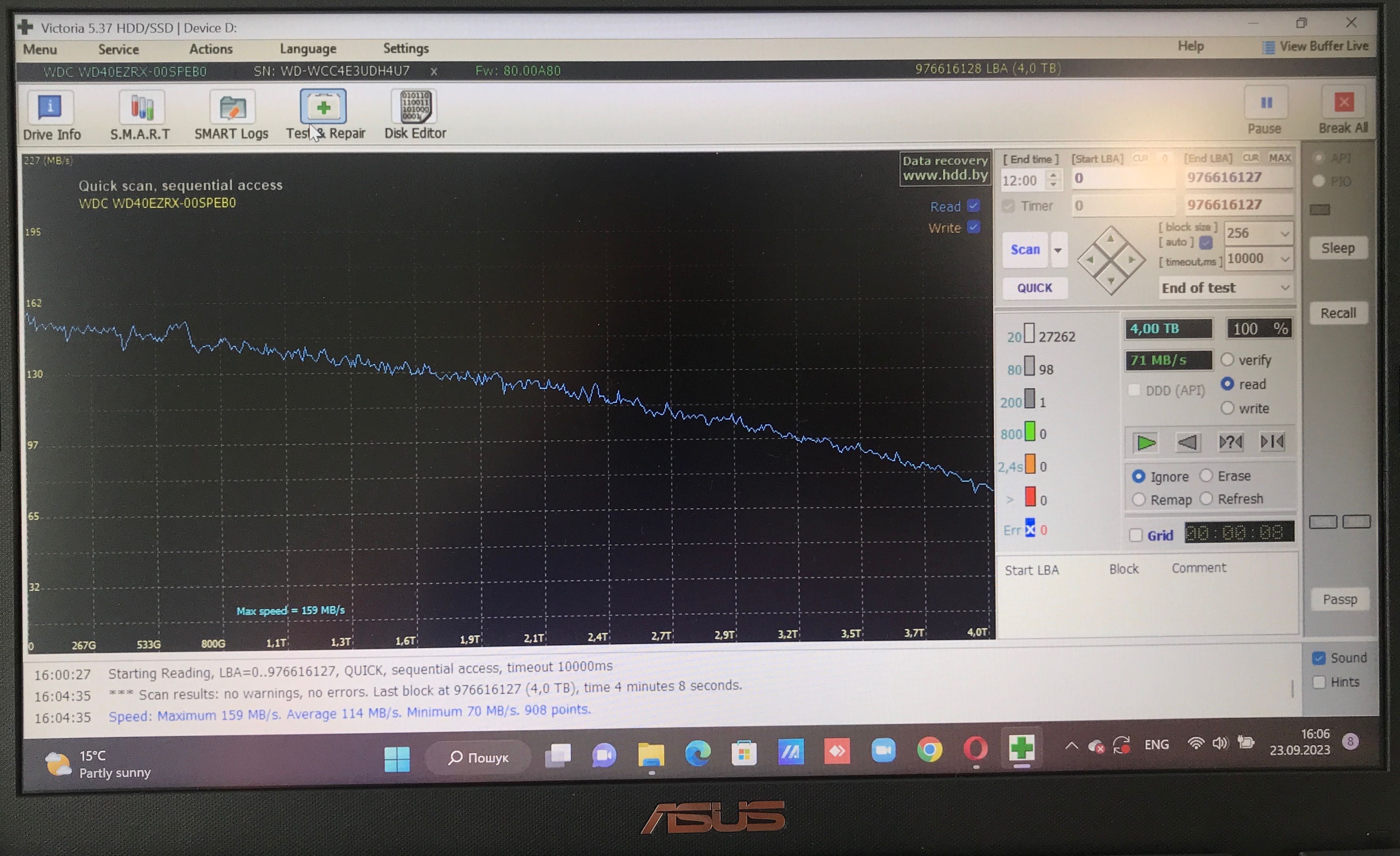Expand the block size 256 dropdown
The image size is (1400, 856).
coord(1284,234)
